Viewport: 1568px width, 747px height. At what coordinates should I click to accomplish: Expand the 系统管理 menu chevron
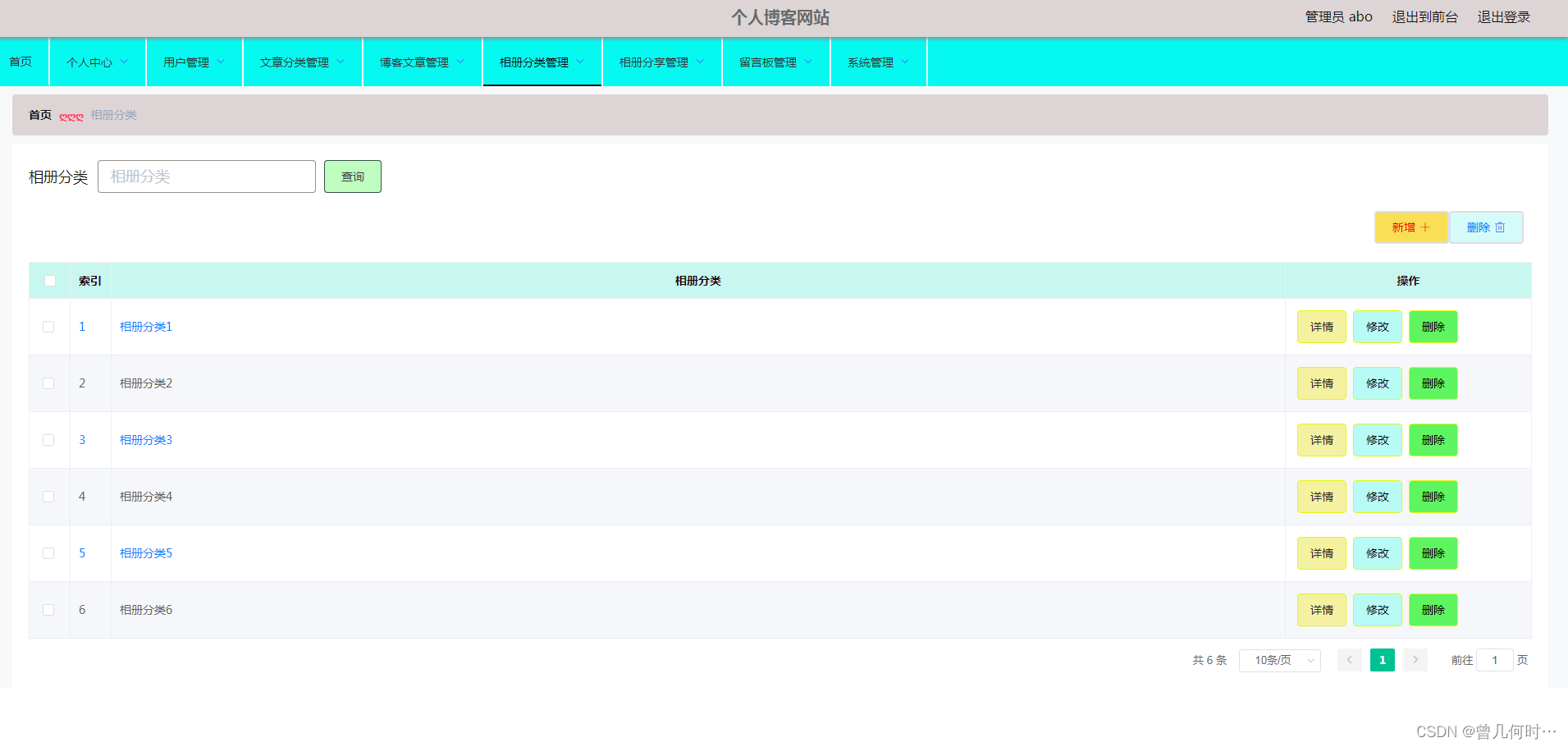[905, 62]
